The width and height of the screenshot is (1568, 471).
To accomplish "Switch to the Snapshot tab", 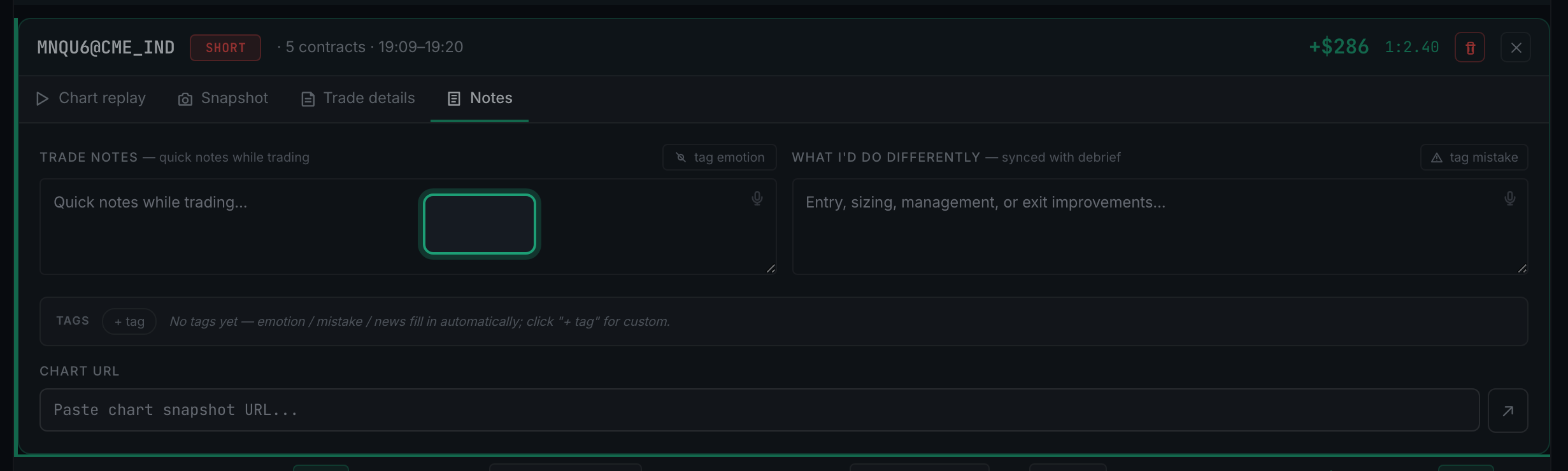I will 223,99.
